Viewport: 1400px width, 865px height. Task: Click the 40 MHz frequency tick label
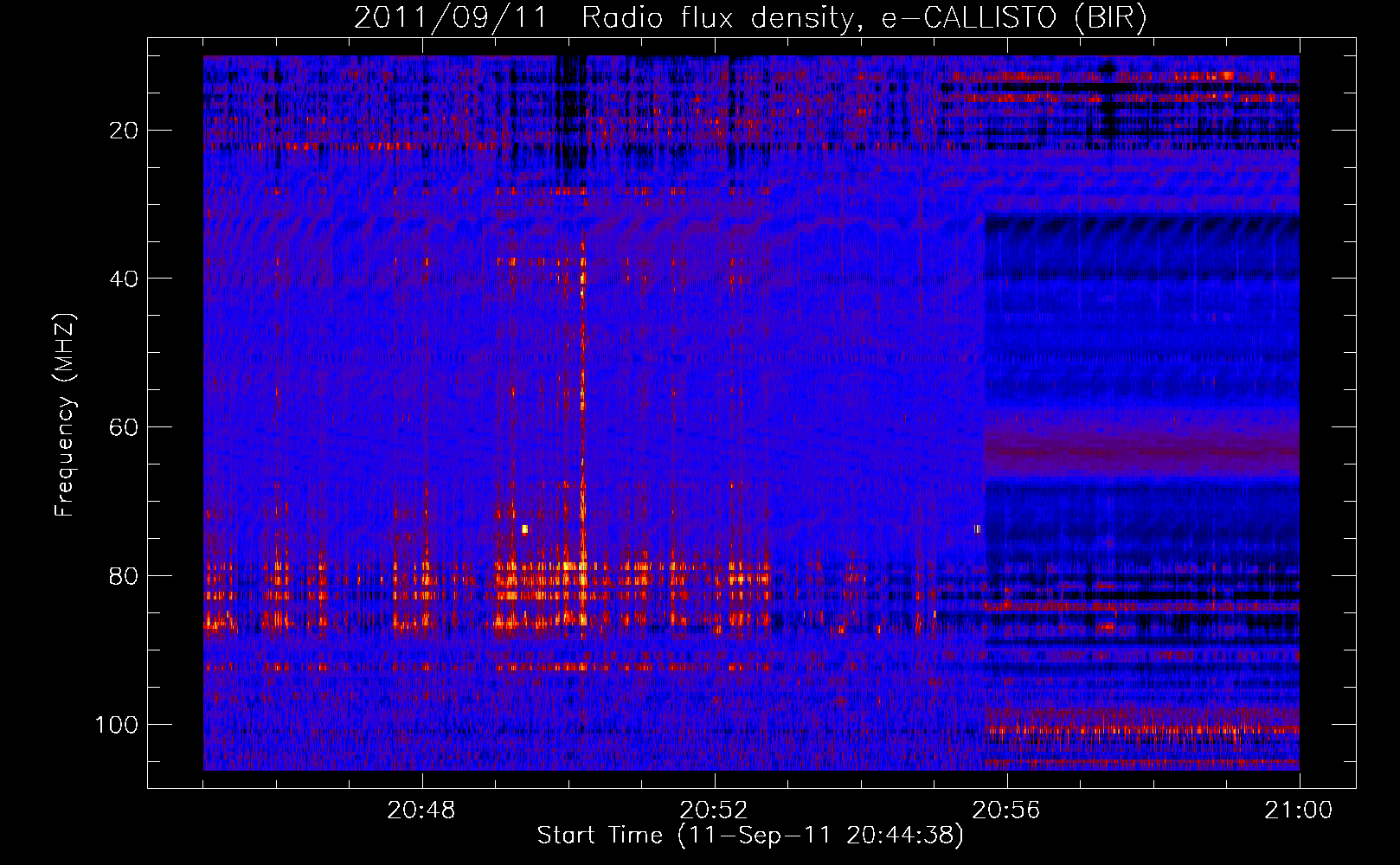[124, 279]
